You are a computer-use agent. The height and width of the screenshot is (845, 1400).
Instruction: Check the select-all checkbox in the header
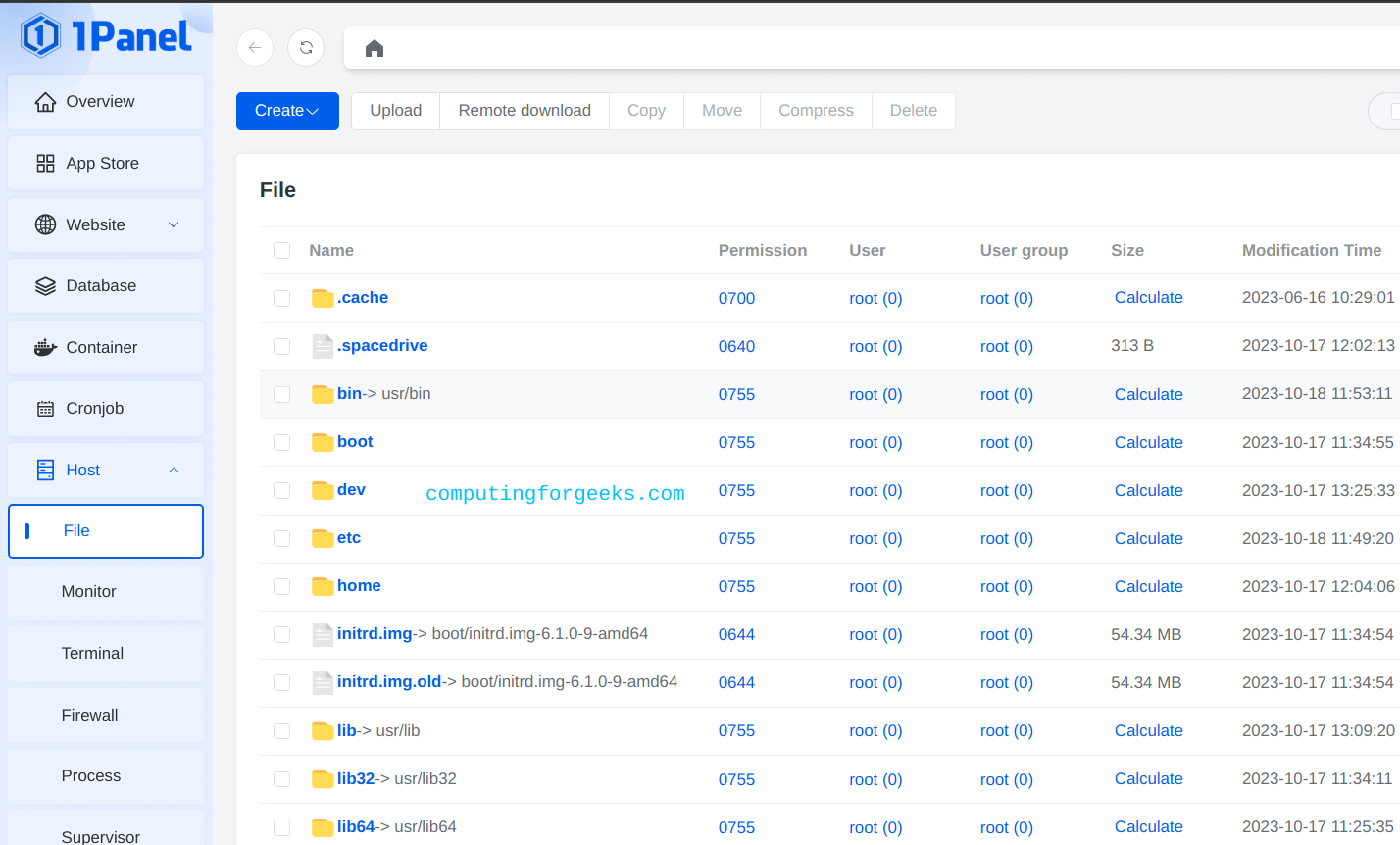[281, 250]
